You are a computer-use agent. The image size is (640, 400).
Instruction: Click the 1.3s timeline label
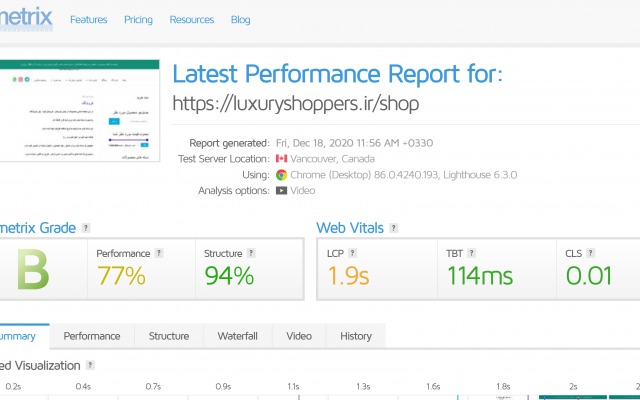click(363, 387)
